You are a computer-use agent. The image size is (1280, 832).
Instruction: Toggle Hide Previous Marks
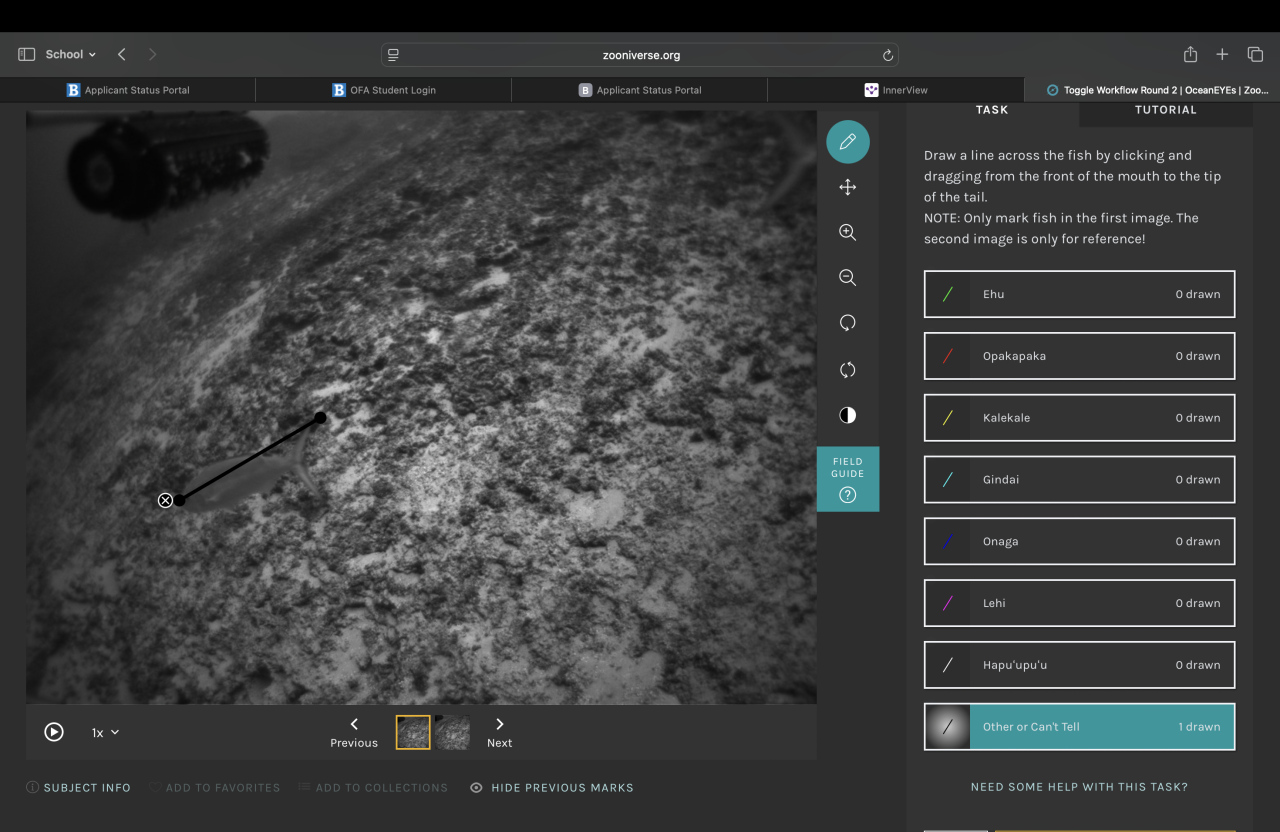[x=552, y=788]
